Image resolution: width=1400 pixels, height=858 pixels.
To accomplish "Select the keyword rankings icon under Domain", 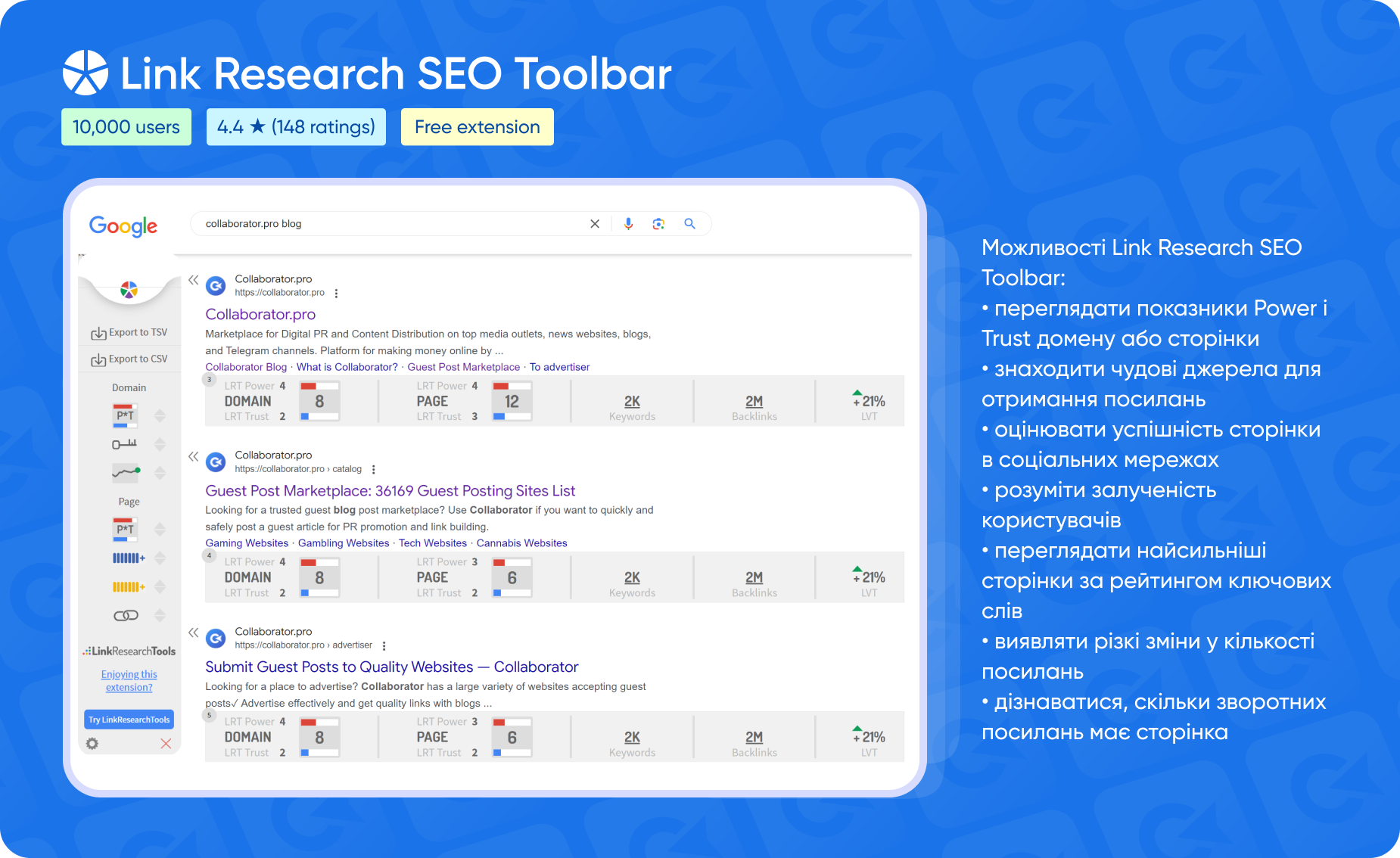I will click(x=123, y=444).
